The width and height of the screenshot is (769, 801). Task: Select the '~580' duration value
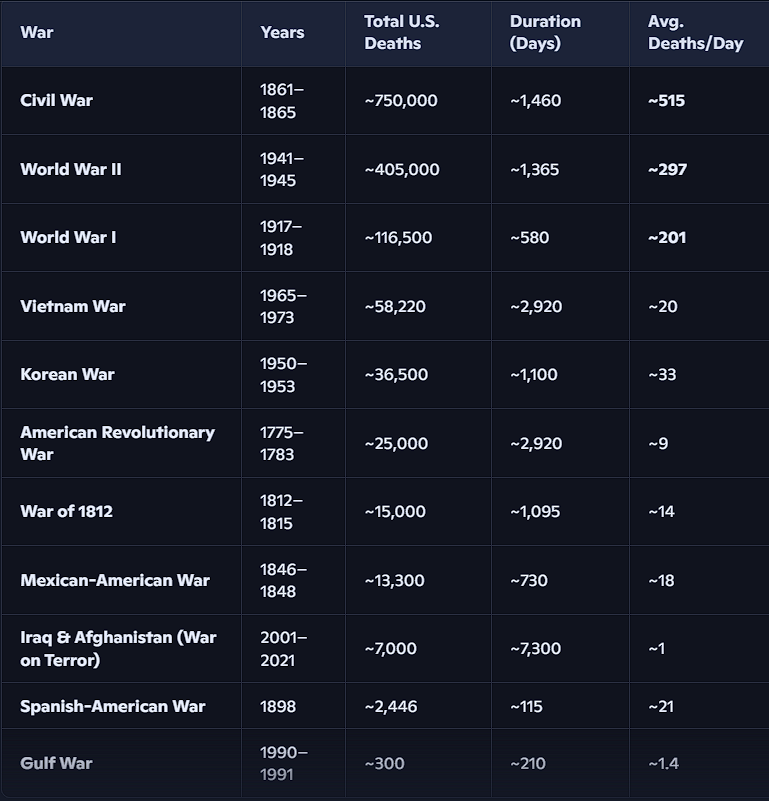pos(529,238)
